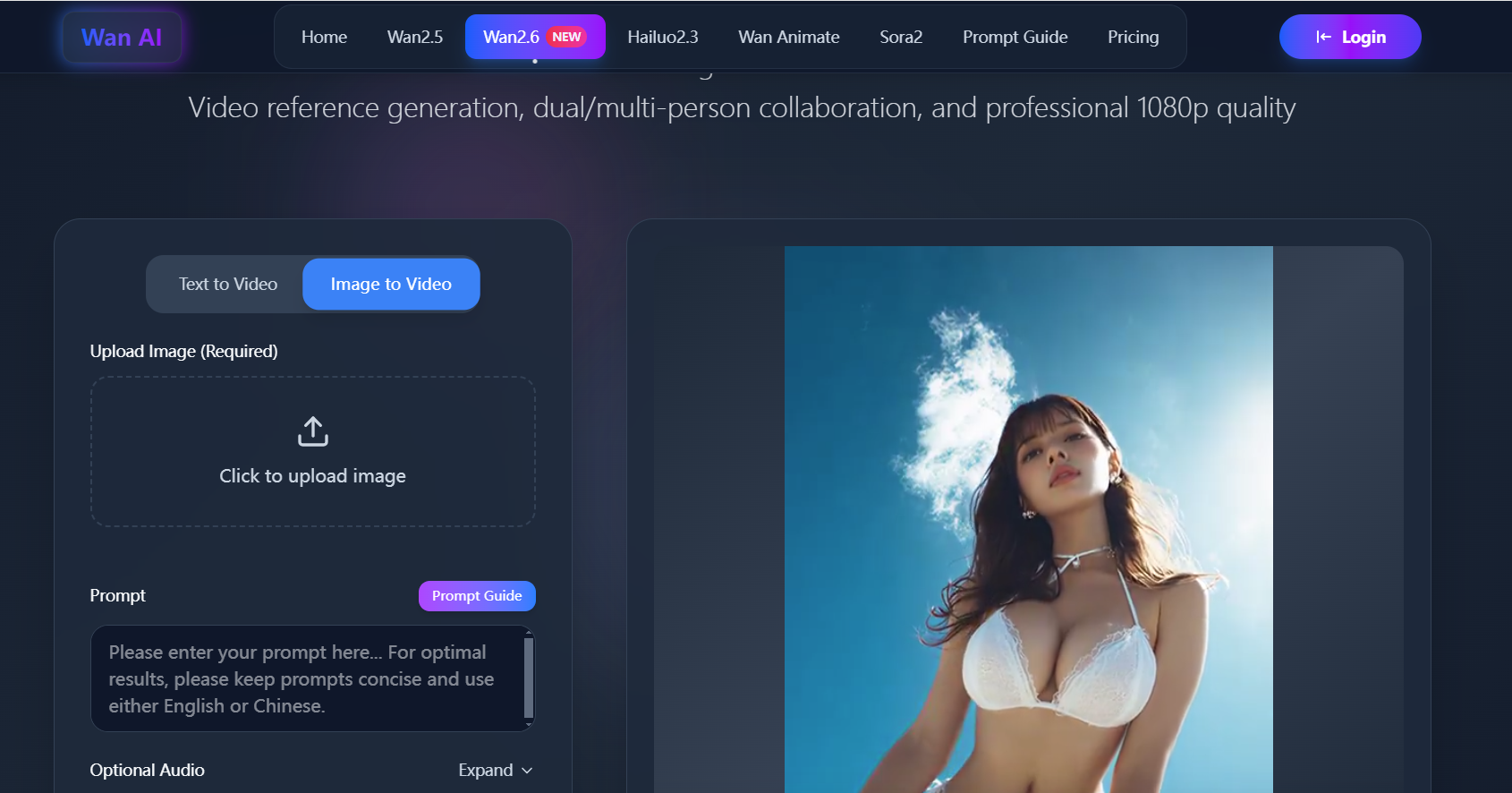
Task: View the Pricing page
Action: point(1133,37)
